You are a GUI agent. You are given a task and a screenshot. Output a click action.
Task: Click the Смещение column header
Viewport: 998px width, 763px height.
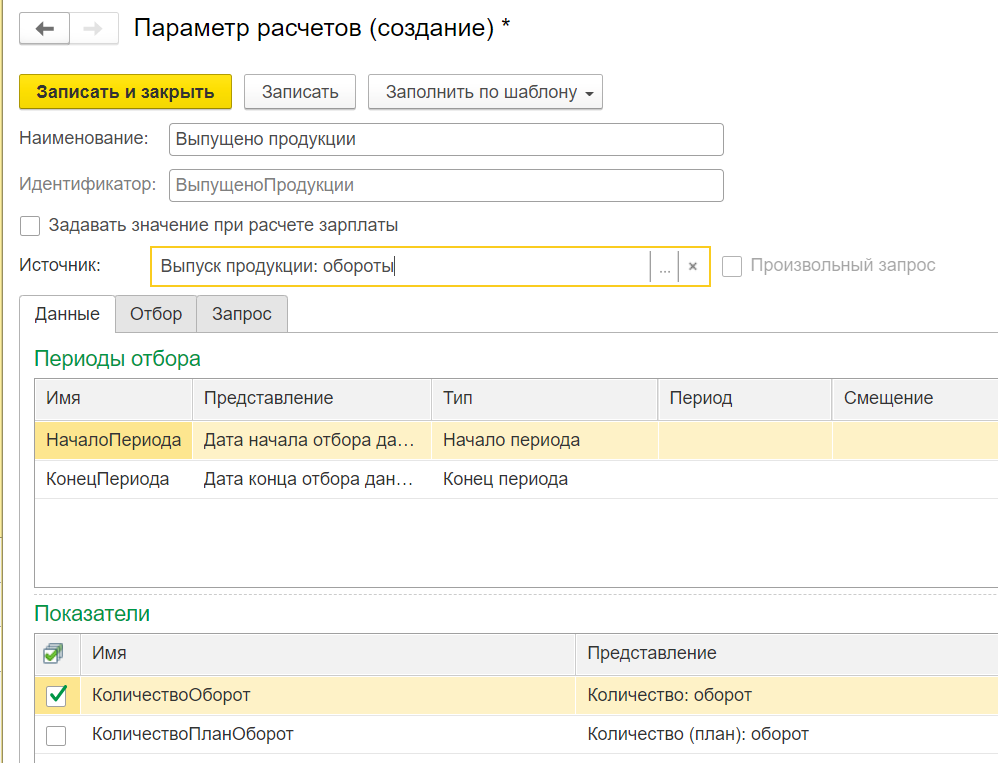[915, 399]
